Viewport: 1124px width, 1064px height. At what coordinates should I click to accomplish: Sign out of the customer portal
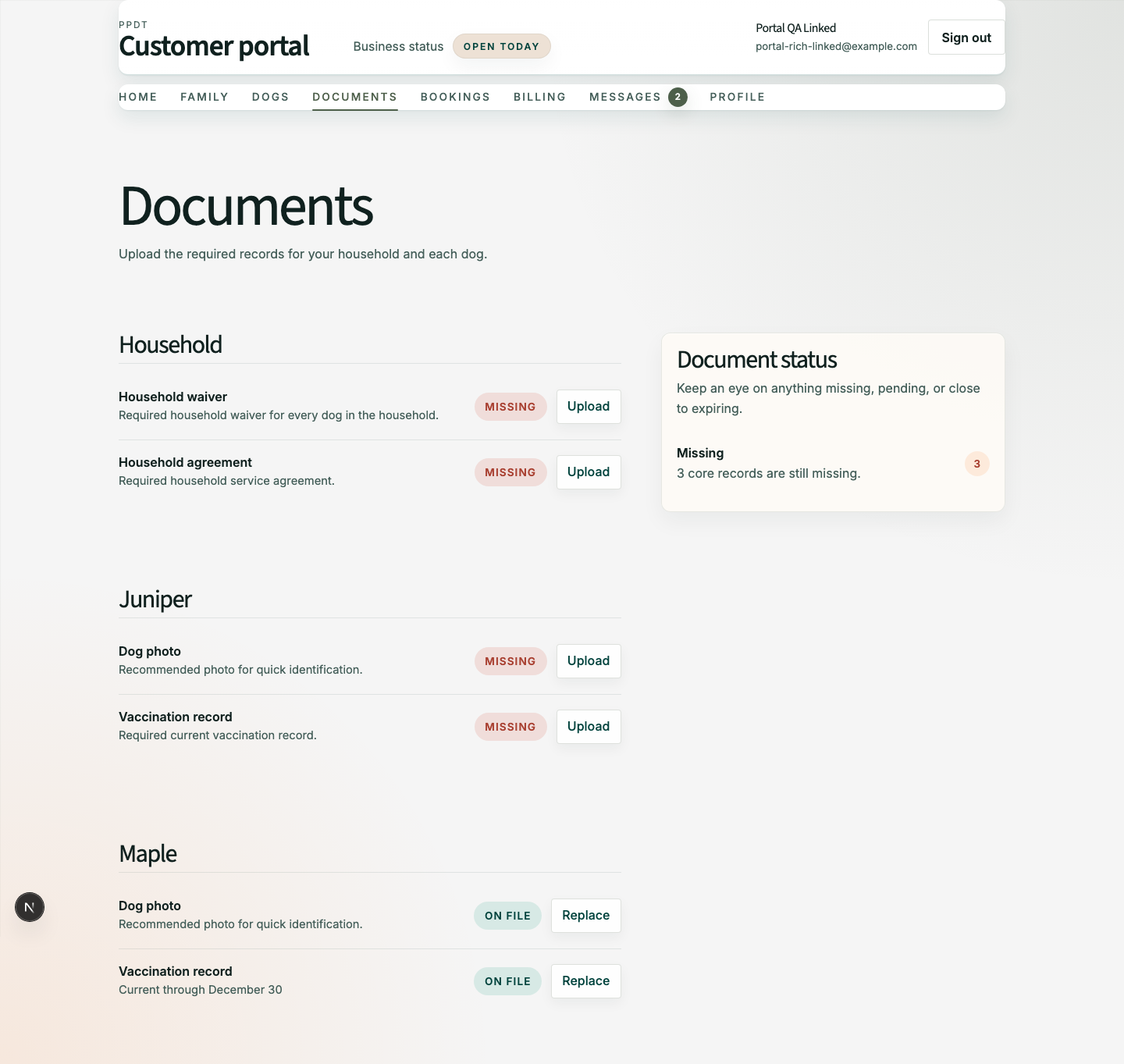click(x=966, y=37)
